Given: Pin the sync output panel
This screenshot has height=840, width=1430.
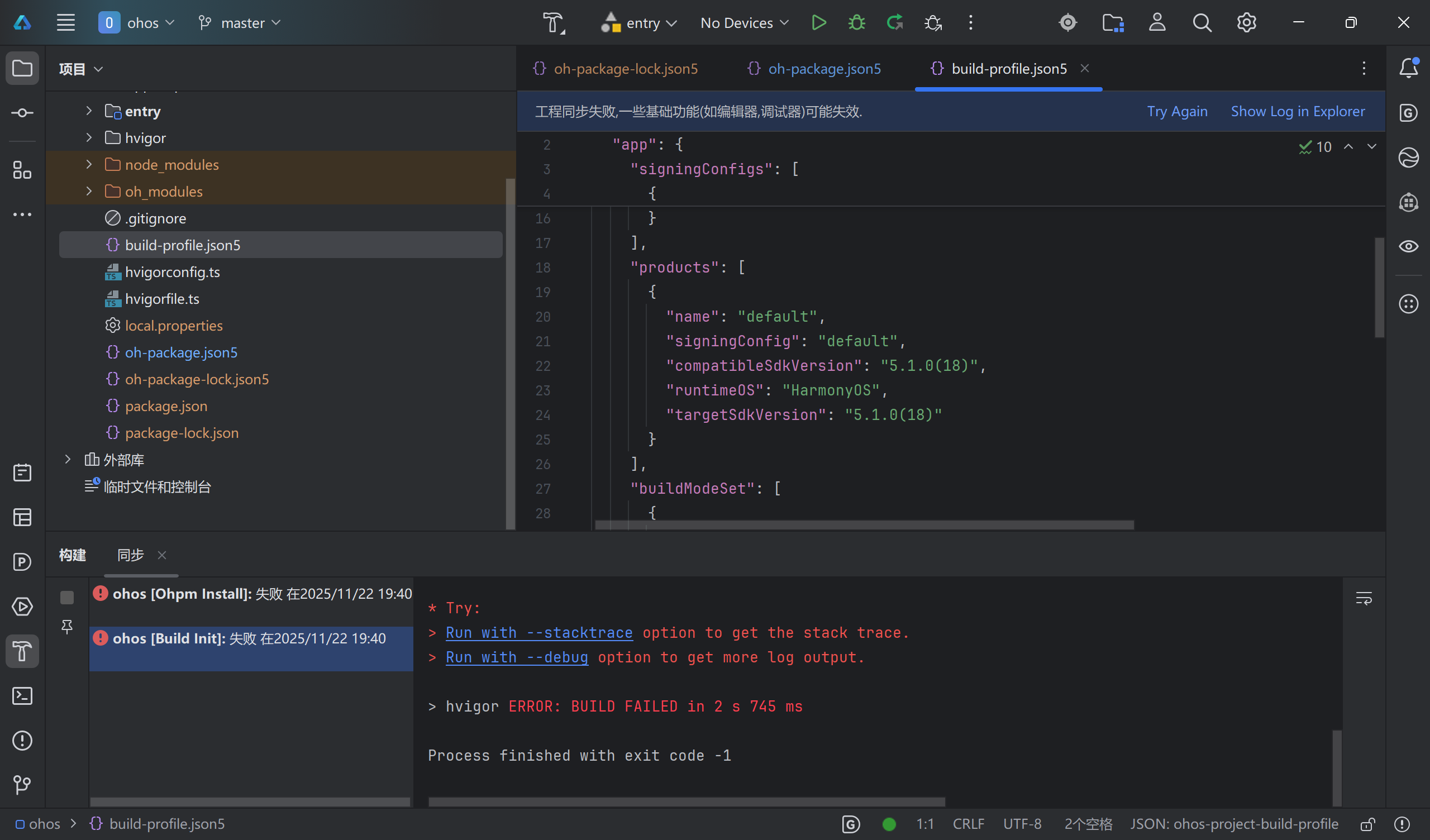Looking at the screenshot, I should coord(67,627).
